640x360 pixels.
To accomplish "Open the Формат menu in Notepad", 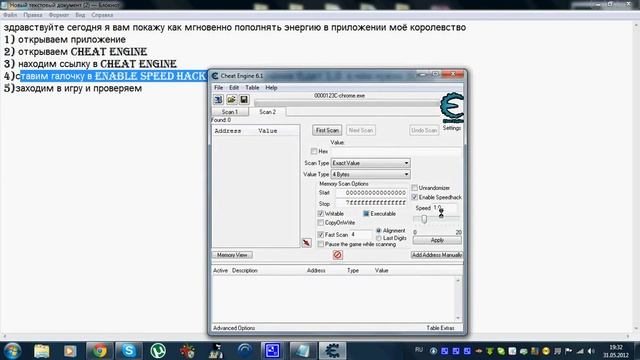I will pyautogui.click(x=59, y=15).
